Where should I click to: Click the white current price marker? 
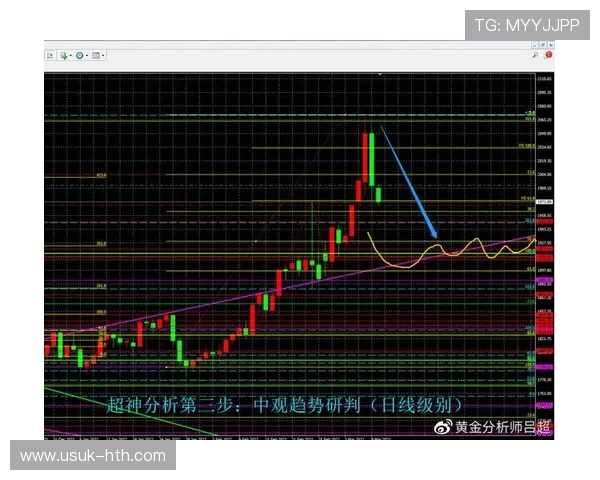(544, 202)
